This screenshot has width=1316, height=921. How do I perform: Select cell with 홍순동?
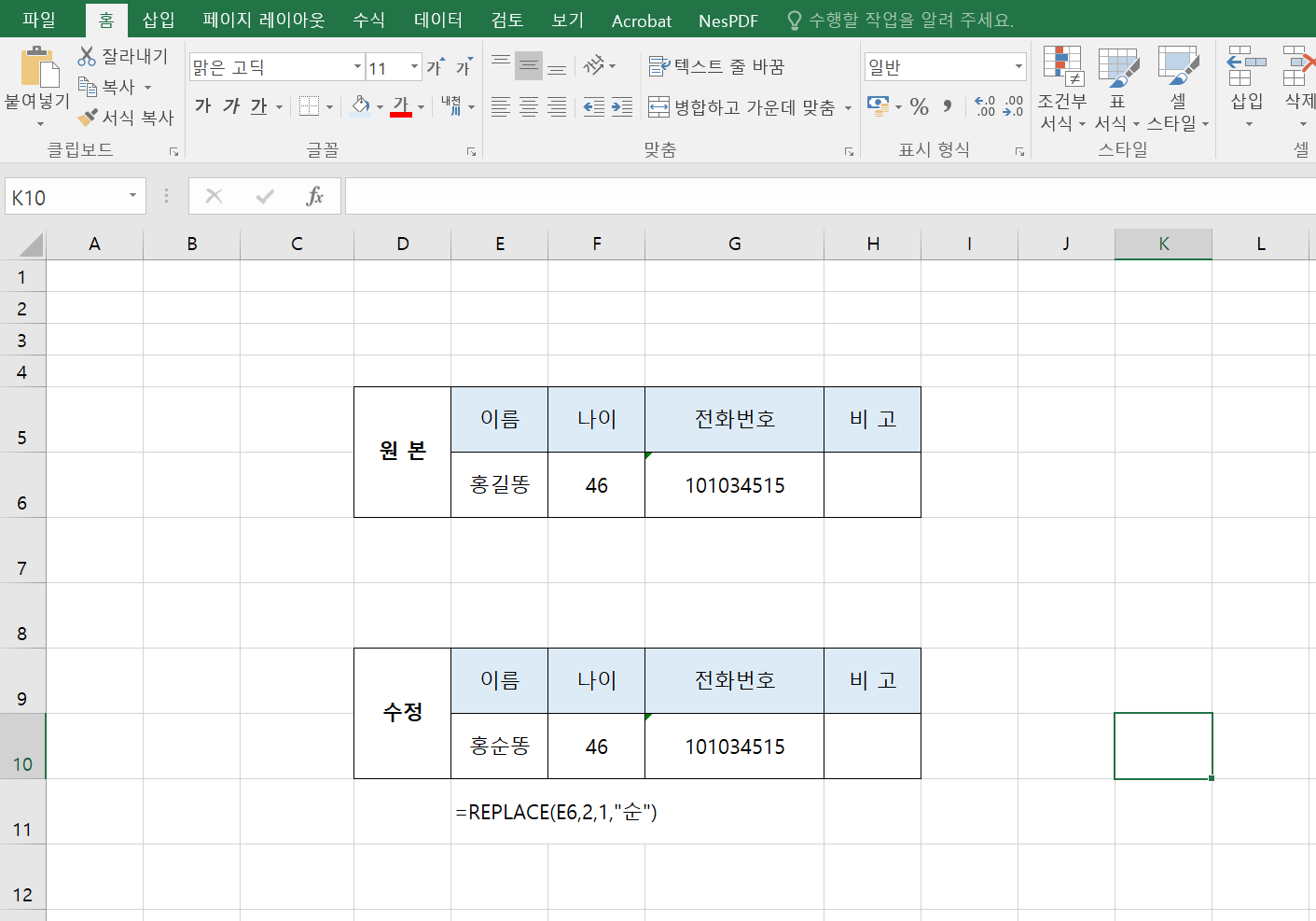click(x=500, y=747)
